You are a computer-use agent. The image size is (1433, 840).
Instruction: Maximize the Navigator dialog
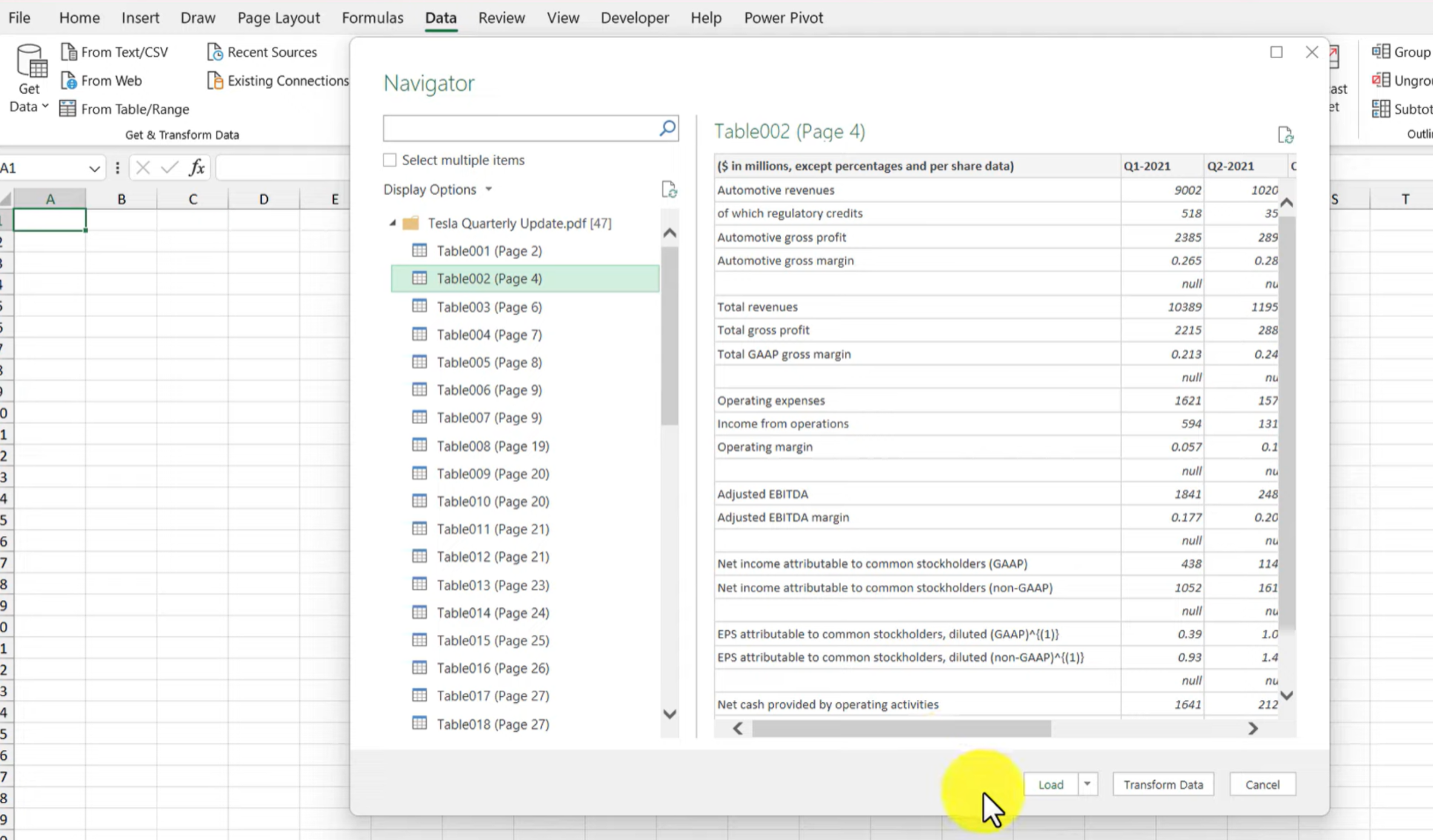(x=1276, y=53)
